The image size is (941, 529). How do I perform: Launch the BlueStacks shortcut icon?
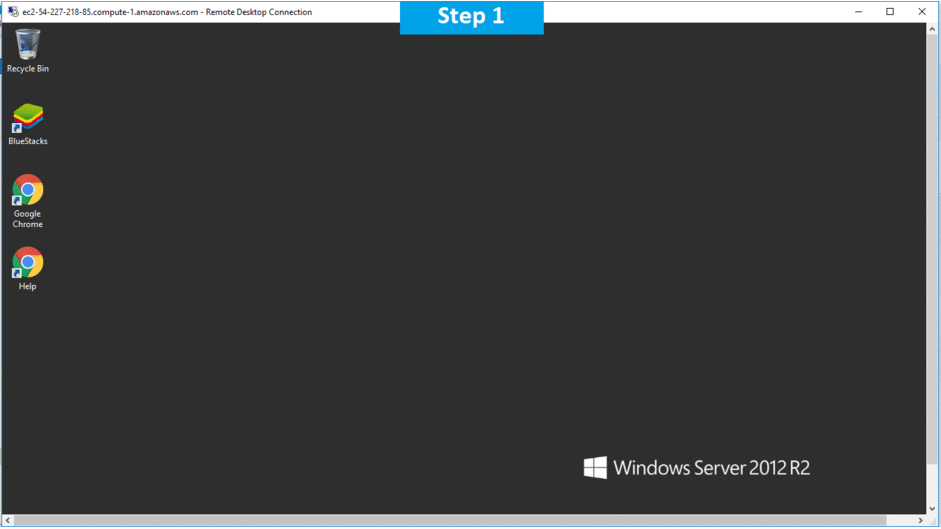pos(28,118)
